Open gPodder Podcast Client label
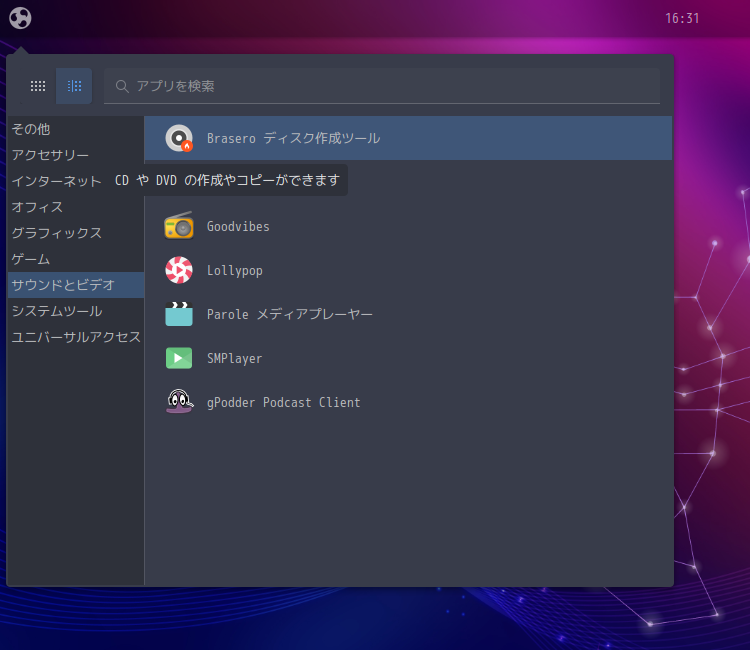Image resolution: width=750 pixels, height=650 pixels. 283,403
